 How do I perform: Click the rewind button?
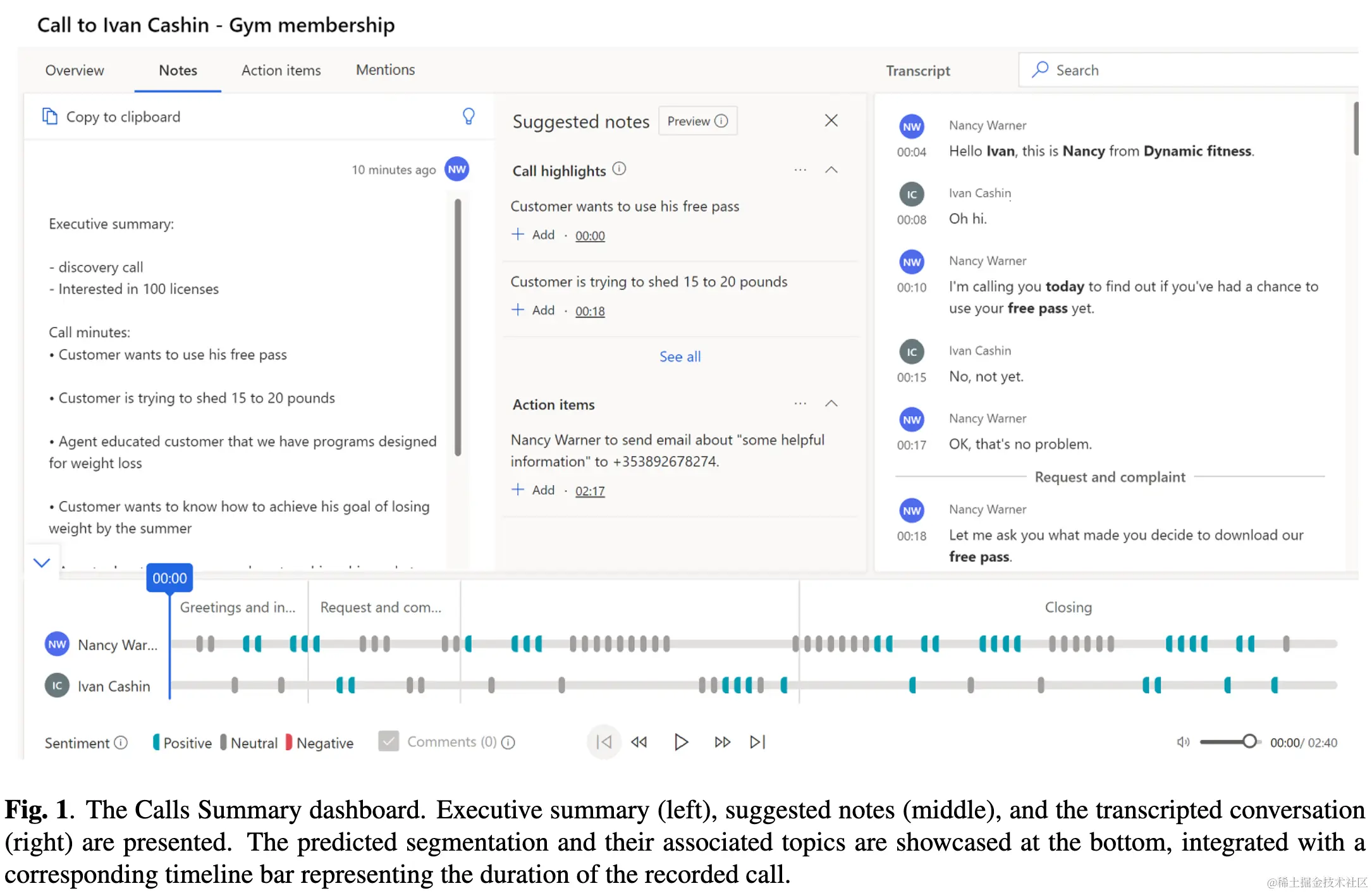pos(639,742)
